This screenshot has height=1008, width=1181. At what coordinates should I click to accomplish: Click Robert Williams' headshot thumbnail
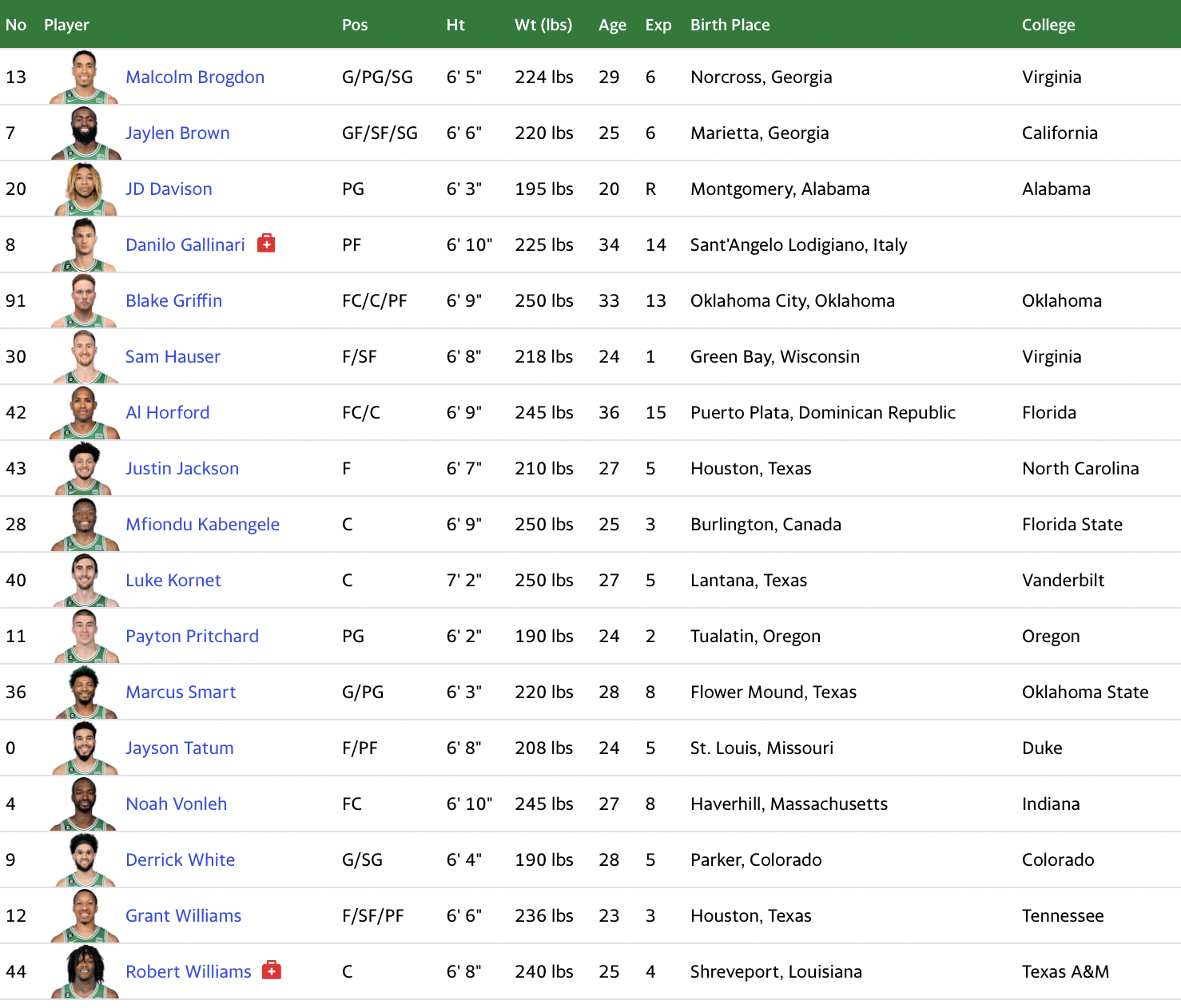click(85, 972)
